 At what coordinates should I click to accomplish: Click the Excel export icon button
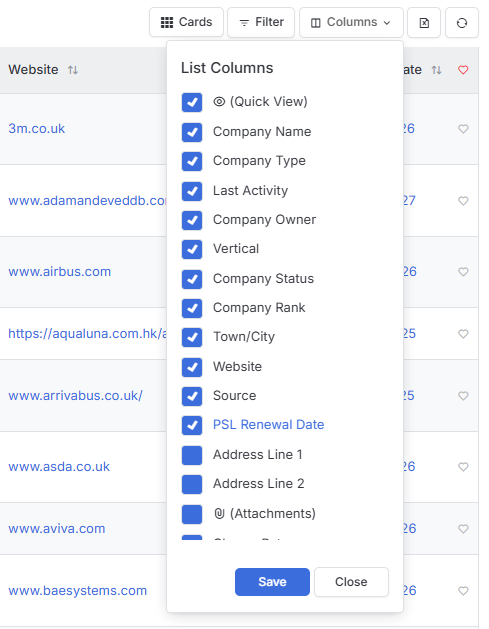point(424,22)
